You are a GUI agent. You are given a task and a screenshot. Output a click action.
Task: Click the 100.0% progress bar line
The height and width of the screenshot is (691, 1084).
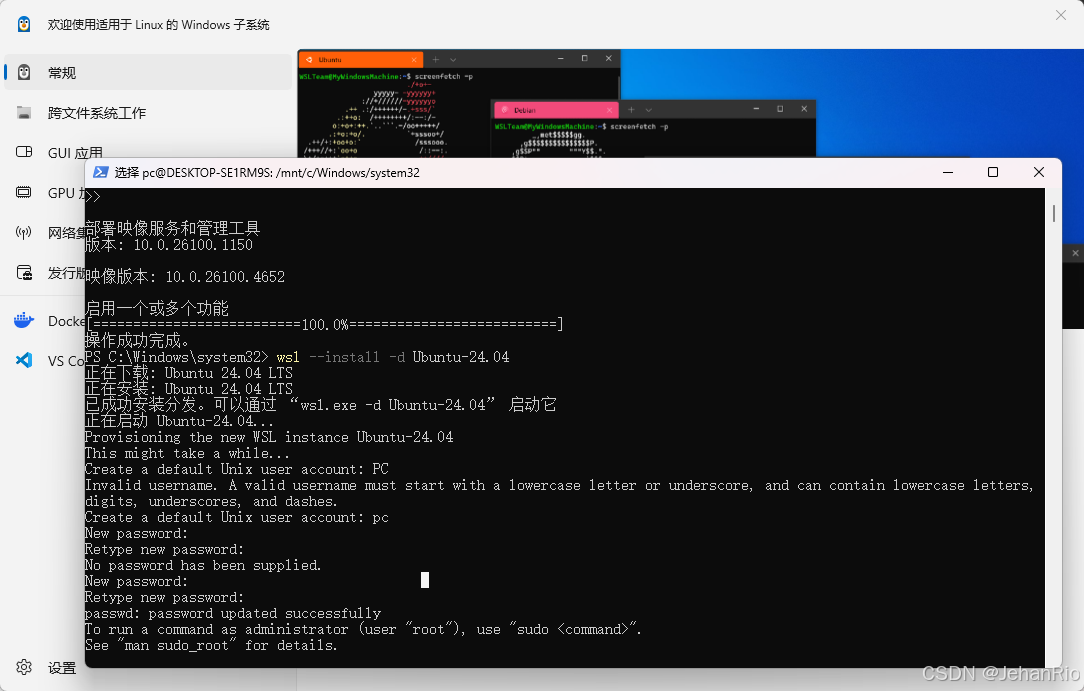tap(324, 324)
